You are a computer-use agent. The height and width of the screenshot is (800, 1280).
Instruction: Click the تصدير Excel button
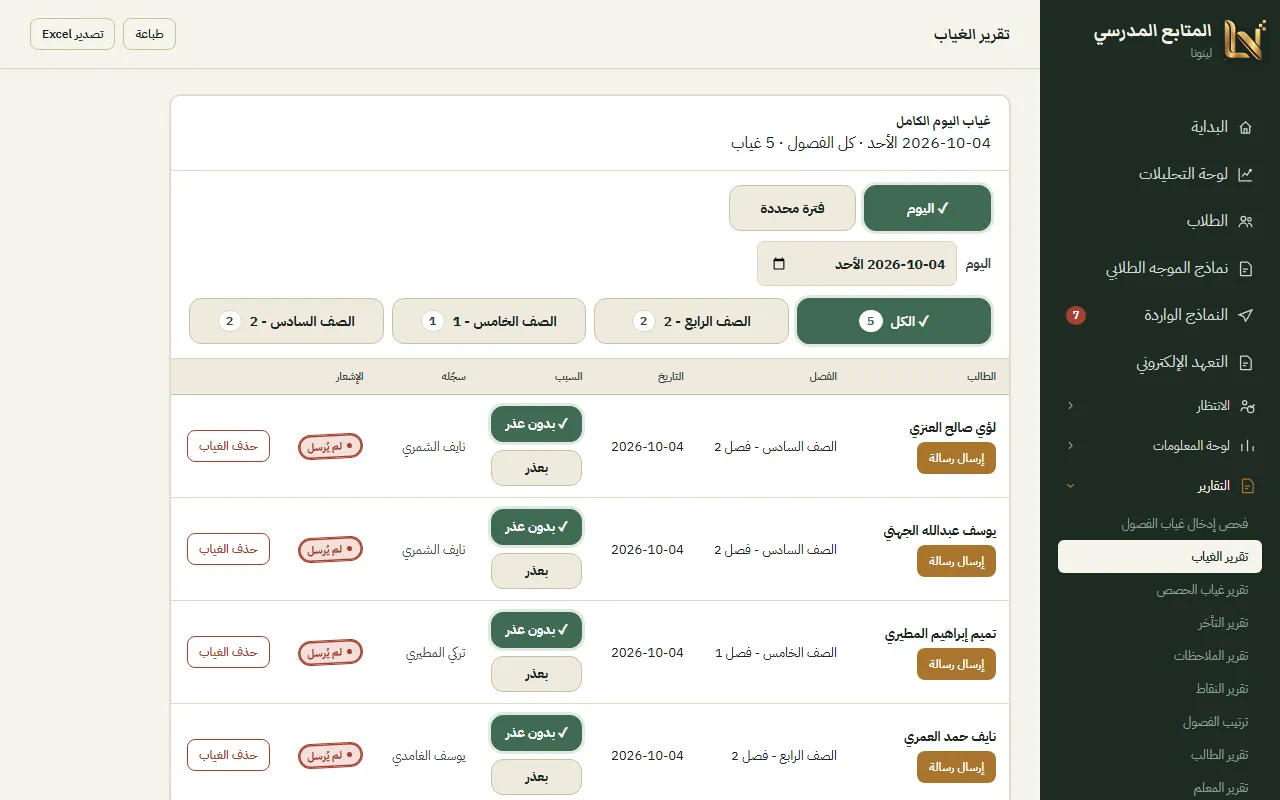pos(72,34)
